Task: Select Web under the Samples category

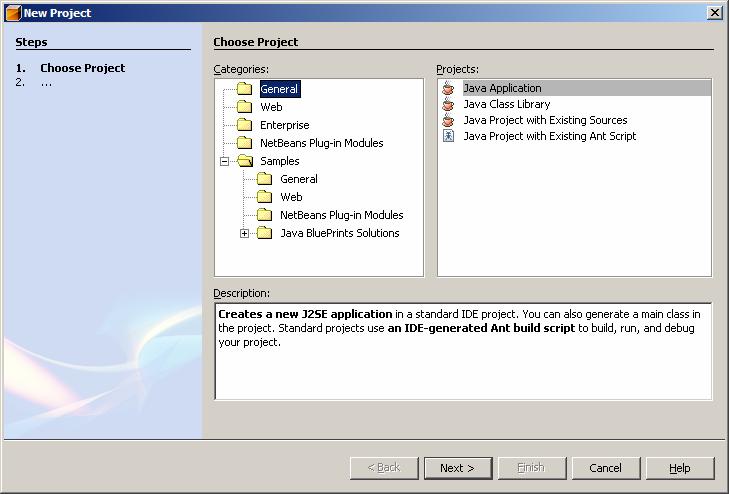Action: point(291,197)
